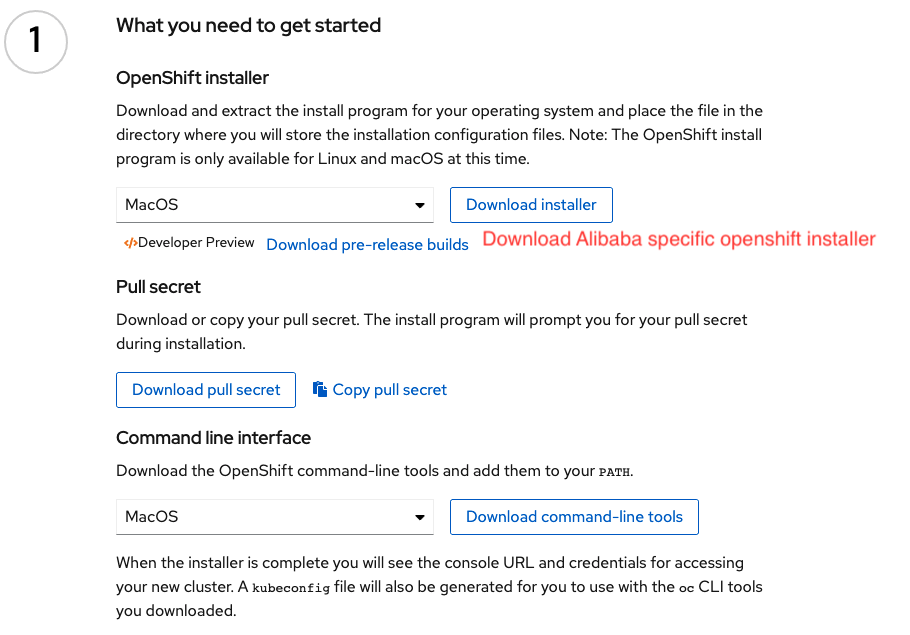Click the step 1 circle badge
The image size is (910, 635).
pyautogui.click(x=36, y=42)
